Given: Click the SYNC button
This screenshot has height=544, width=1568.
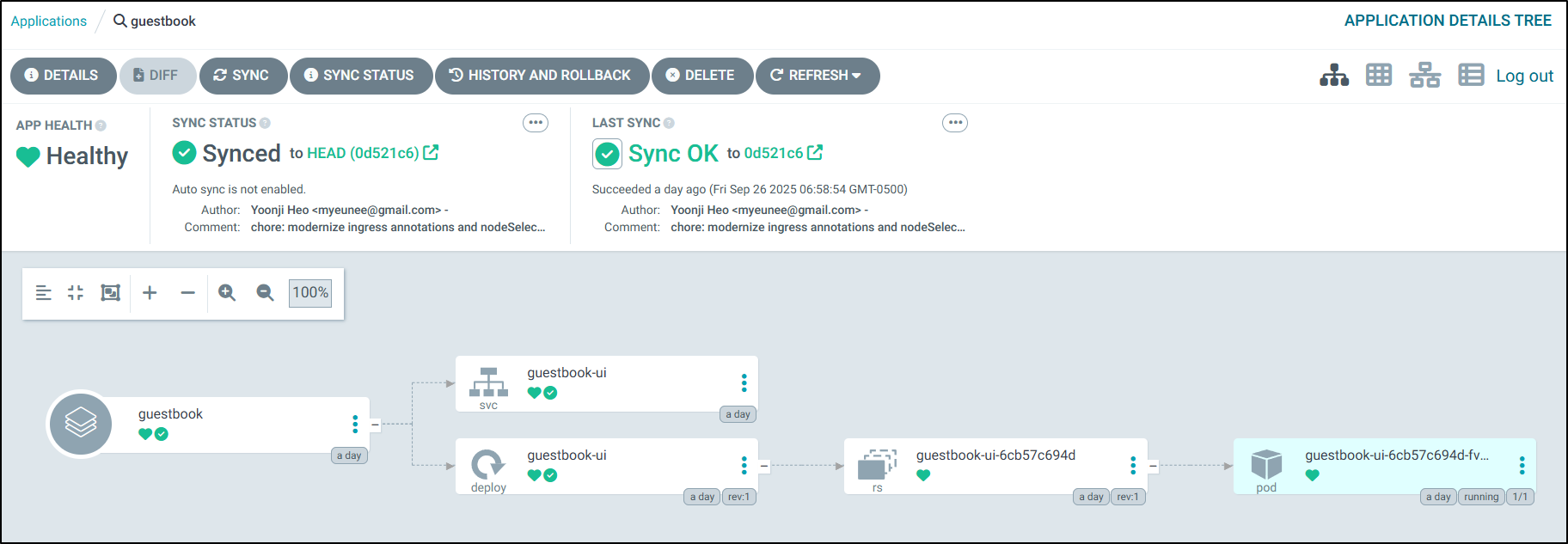Looking at the screenshot, I should coord(242,76).
